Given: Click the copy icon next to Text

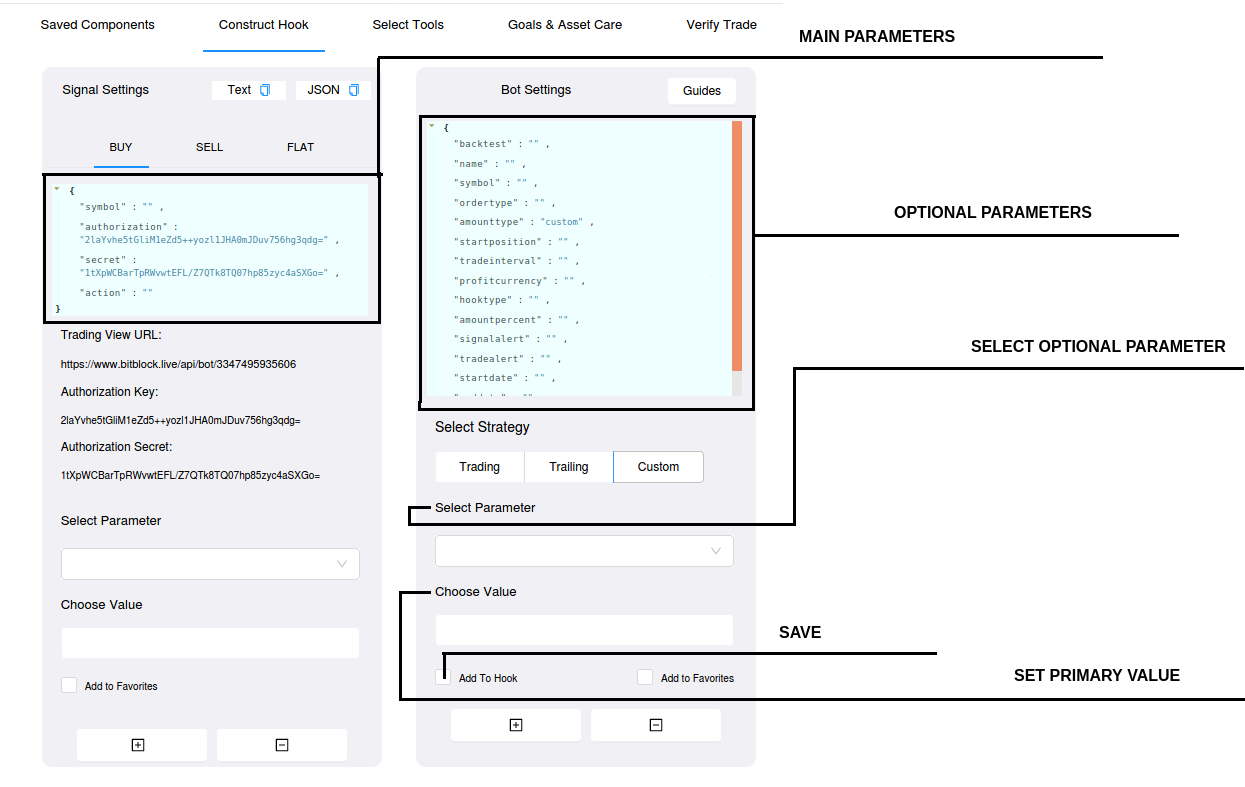Looking at the screenshot, I should coord(265,90).
